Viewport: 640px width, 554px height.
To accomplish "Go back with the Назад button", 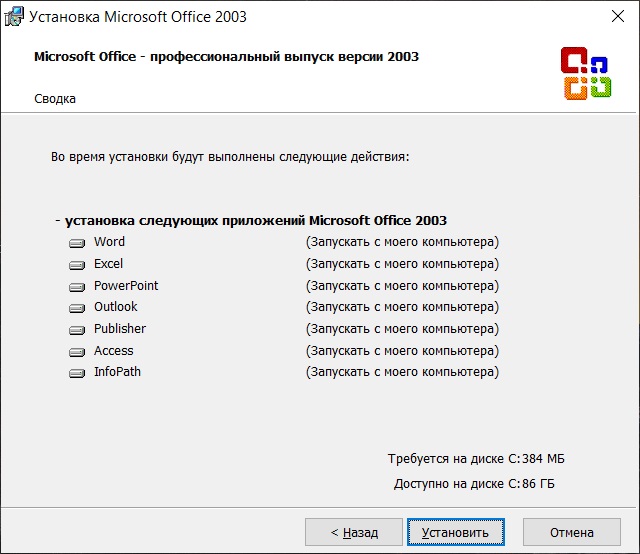I will (354, 532).
